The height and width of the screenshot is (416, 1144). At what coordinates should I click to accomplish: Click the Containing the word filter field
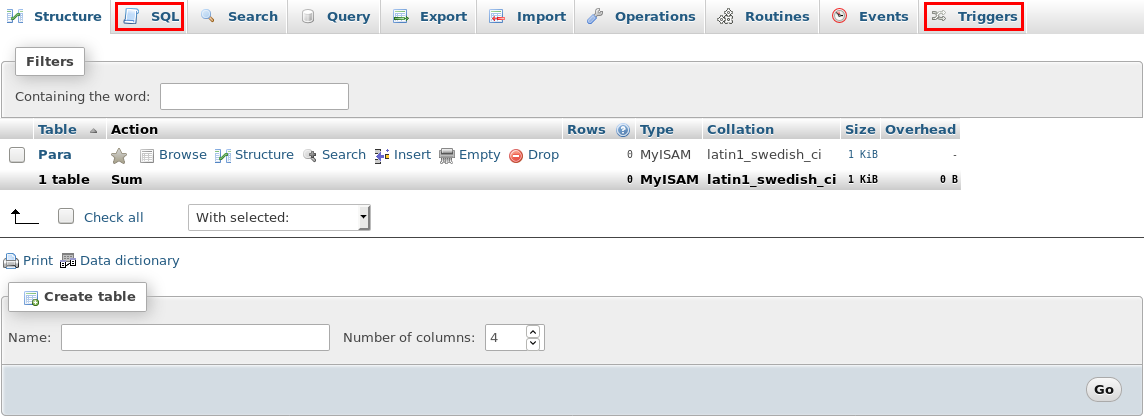[x=254, y=96]
